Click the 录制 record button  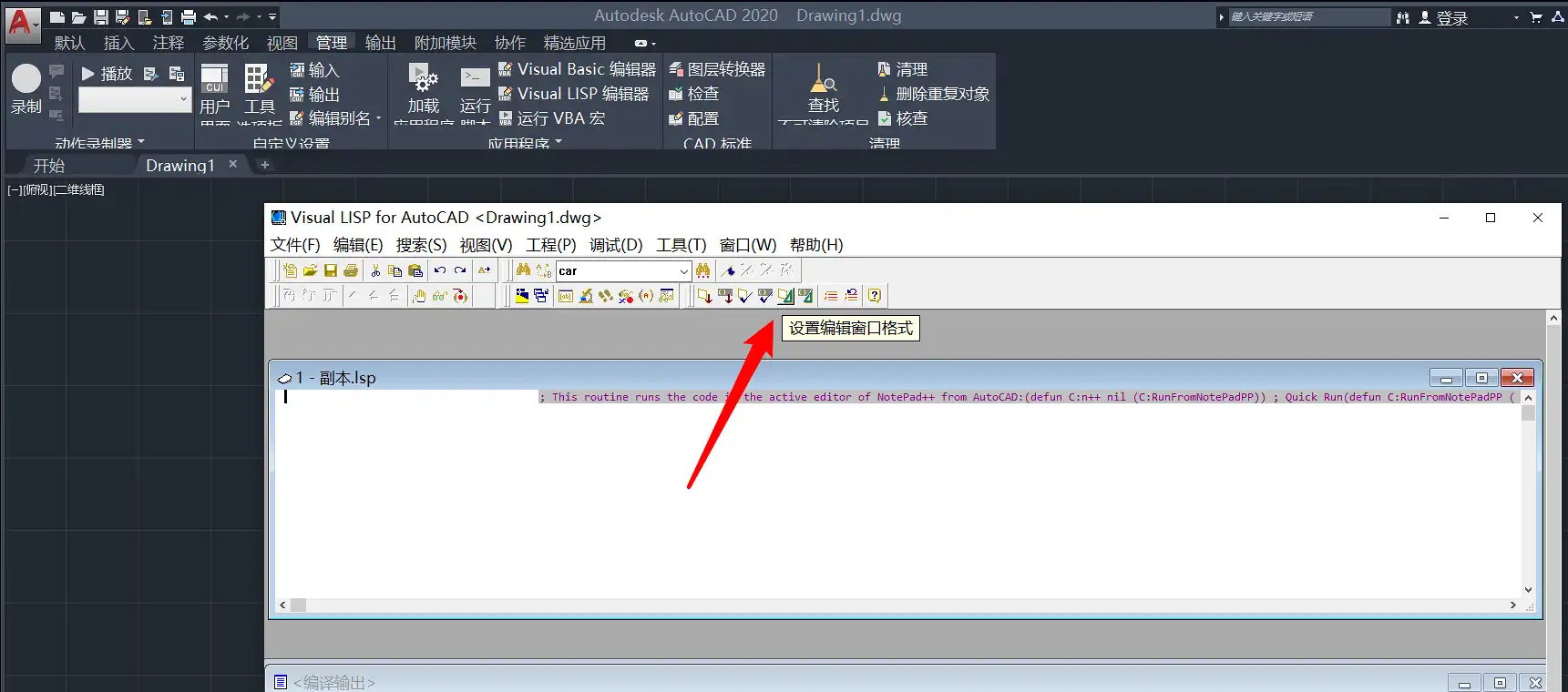pos(26,89)
